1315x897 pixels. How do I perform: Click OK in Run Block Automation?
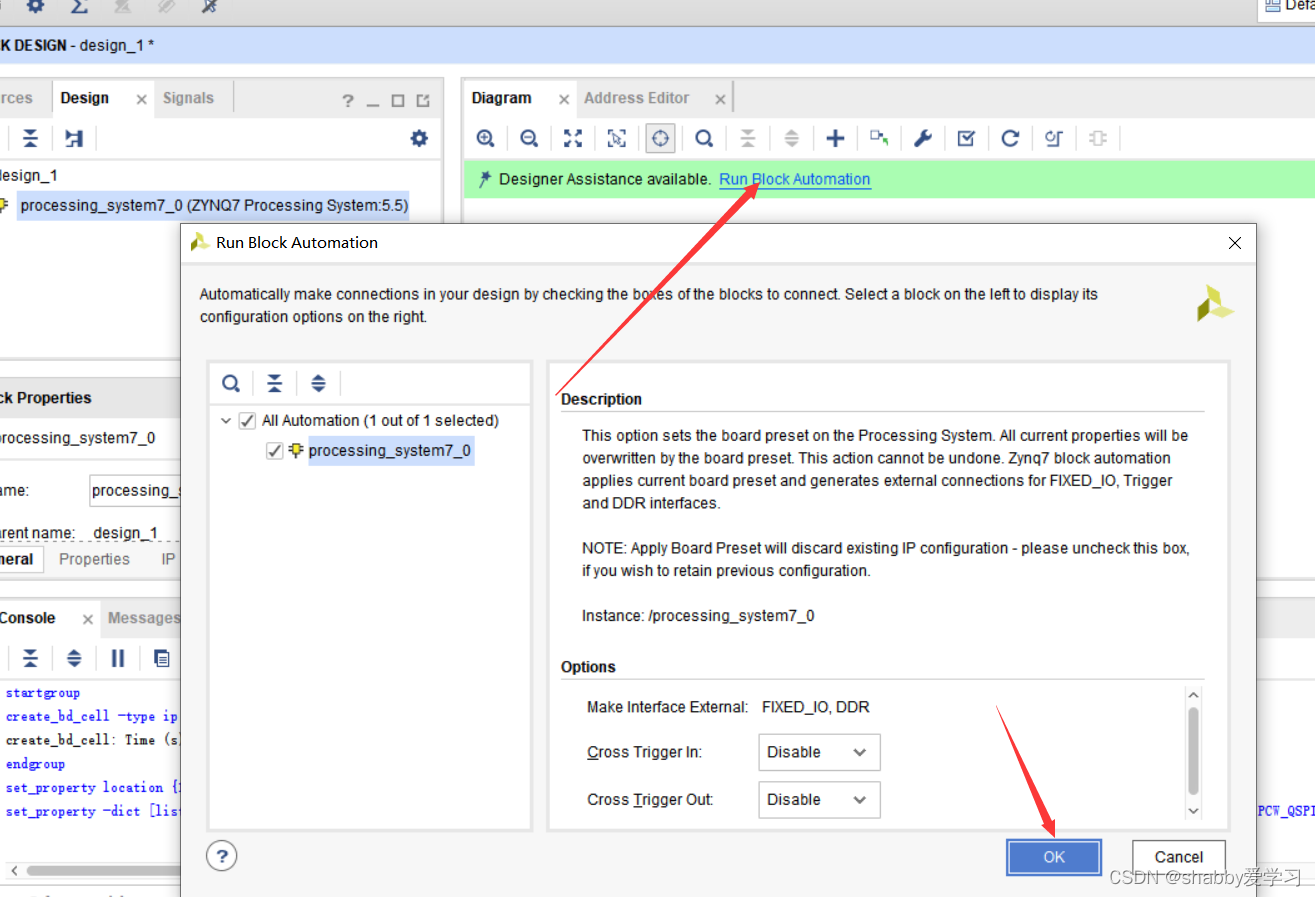1054,857
